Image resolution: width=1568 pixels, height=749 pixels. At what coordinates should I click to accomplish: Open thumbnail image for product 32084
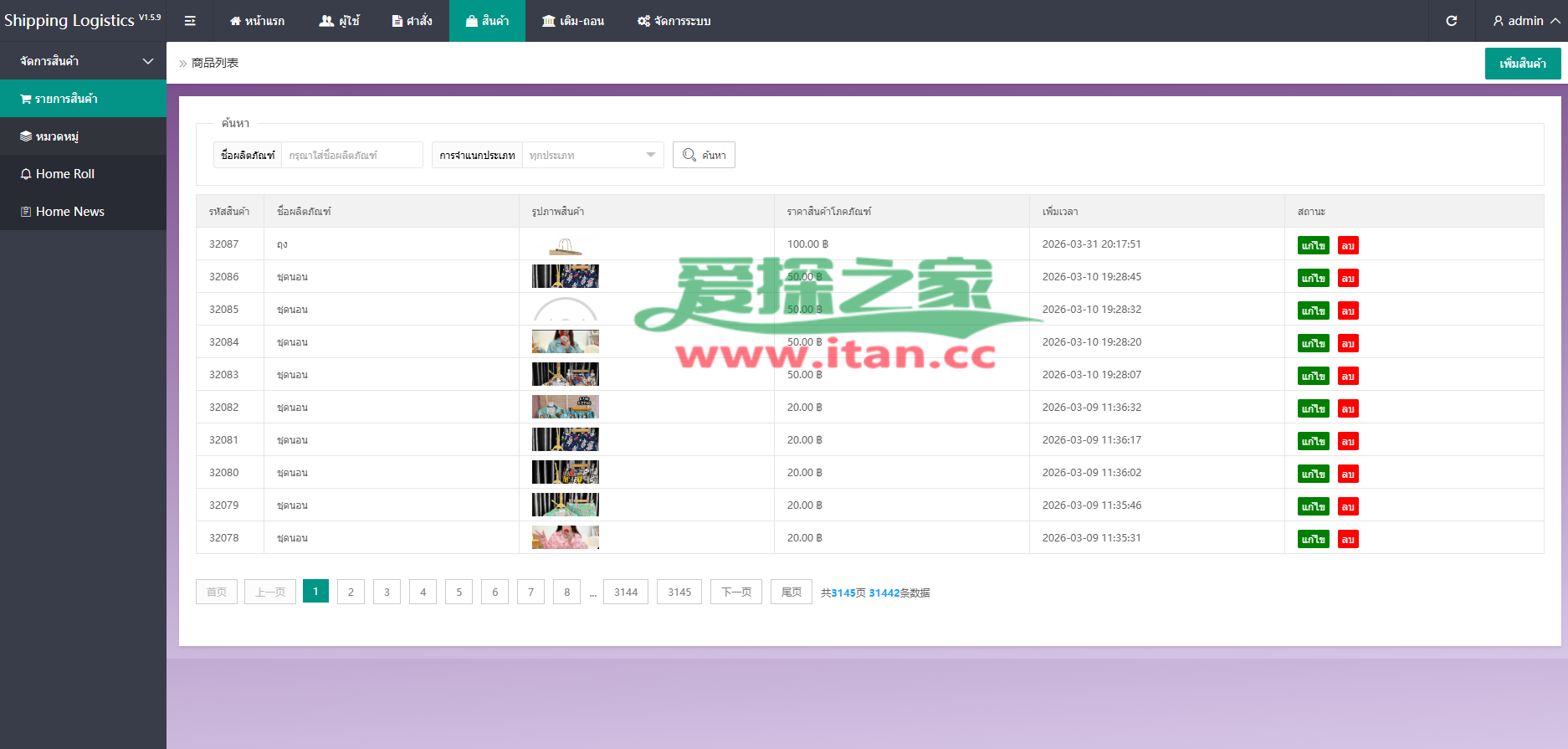566,341
